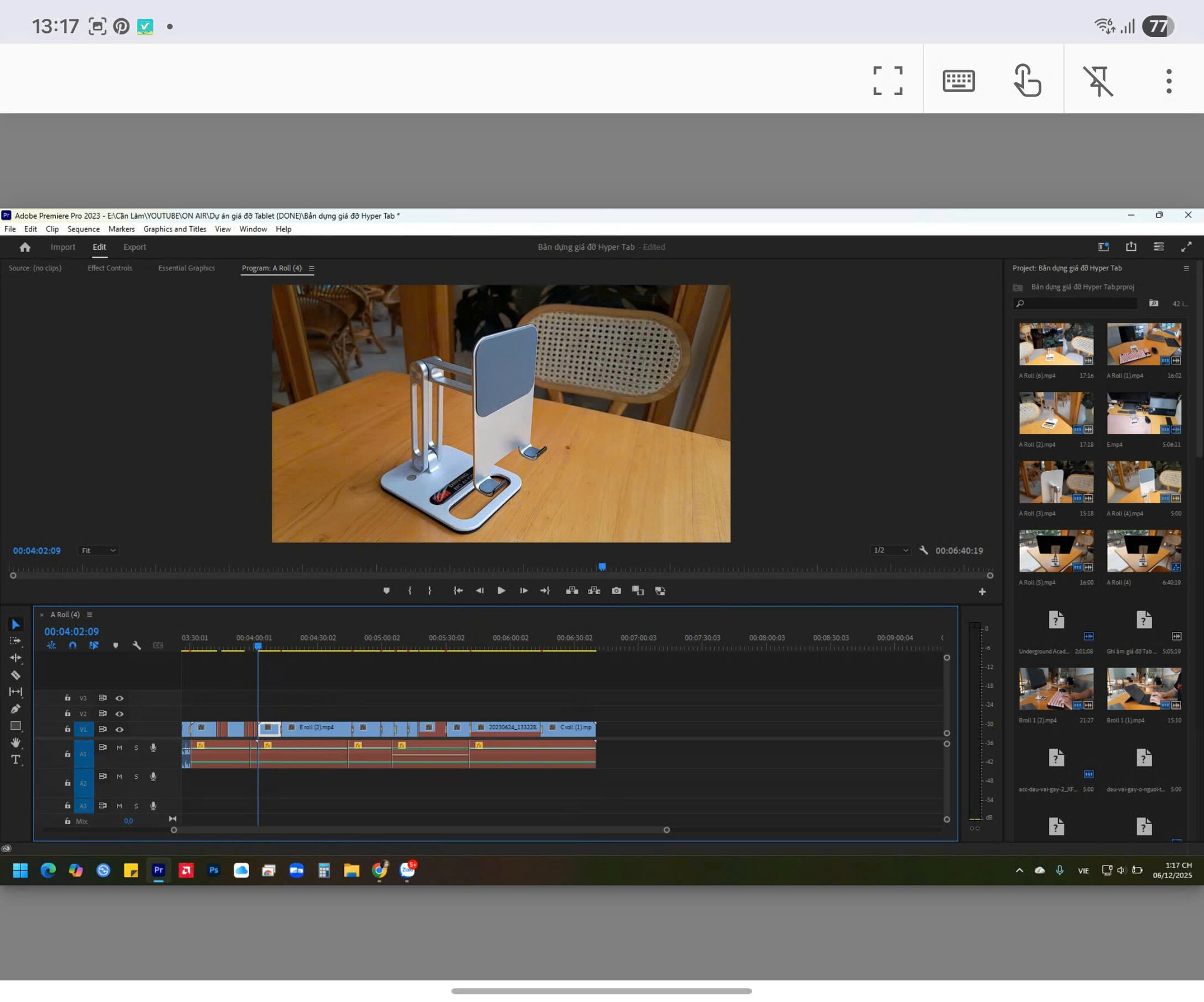Step forward one frame
The height and width of the screenshot is (1002, 1204).
tap(523, 591)
